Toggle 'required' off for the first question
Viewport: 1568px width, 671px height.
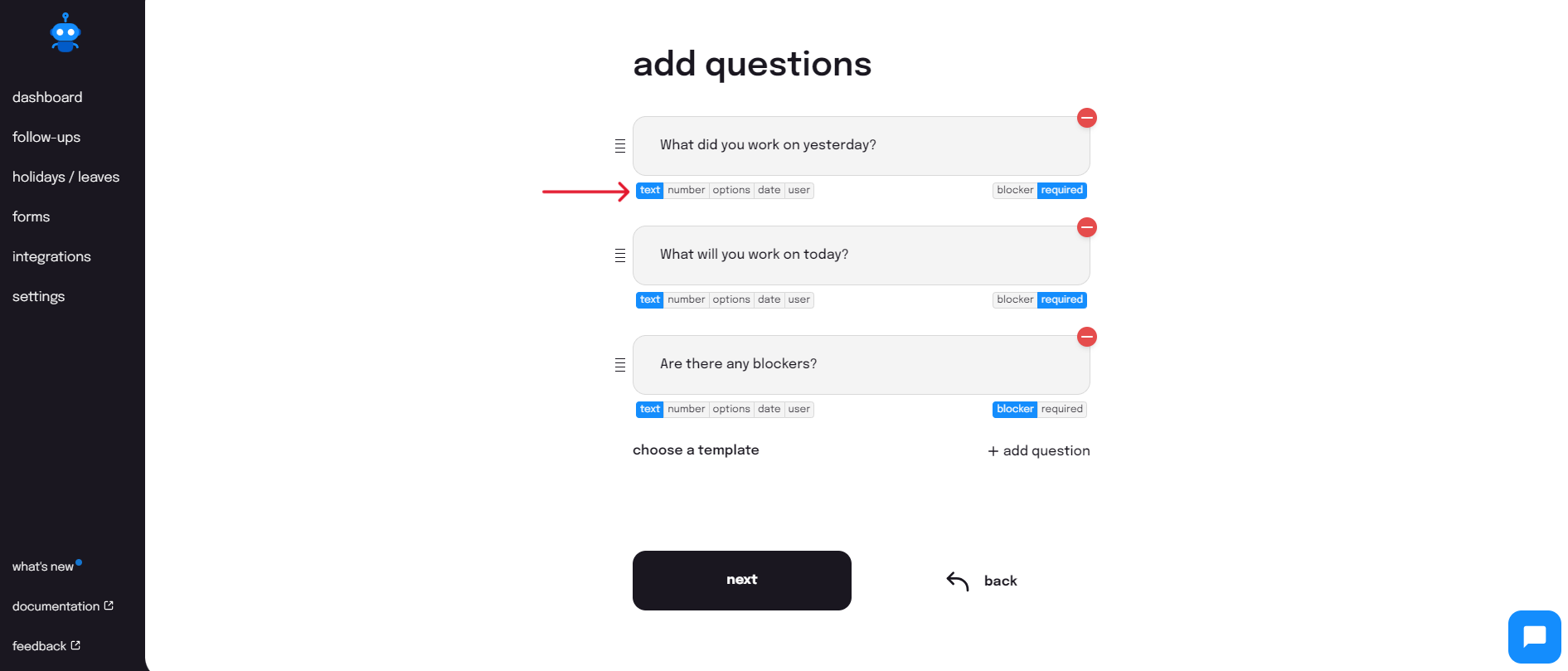click(1061, 190)
